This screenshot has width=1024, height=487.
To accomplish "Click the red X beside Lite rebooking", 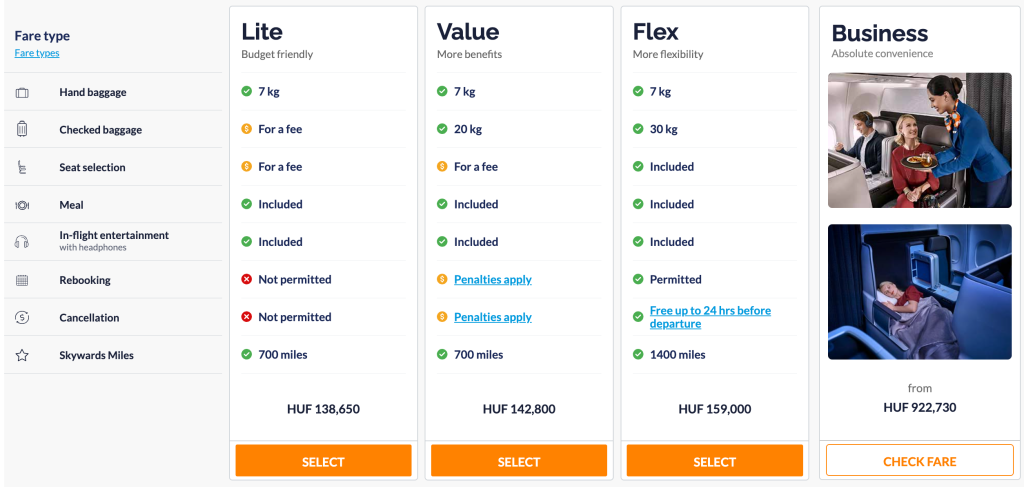I will (x=246, y=280).
